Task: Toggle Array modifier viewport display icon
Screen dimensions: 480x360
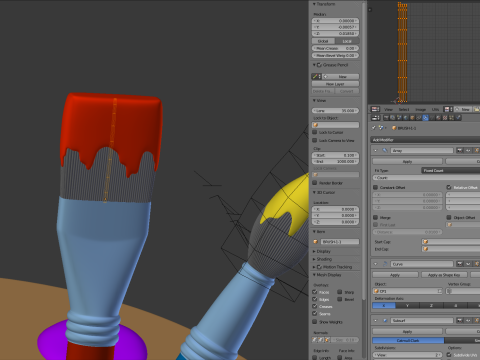Action: click(x=468, y=151)
